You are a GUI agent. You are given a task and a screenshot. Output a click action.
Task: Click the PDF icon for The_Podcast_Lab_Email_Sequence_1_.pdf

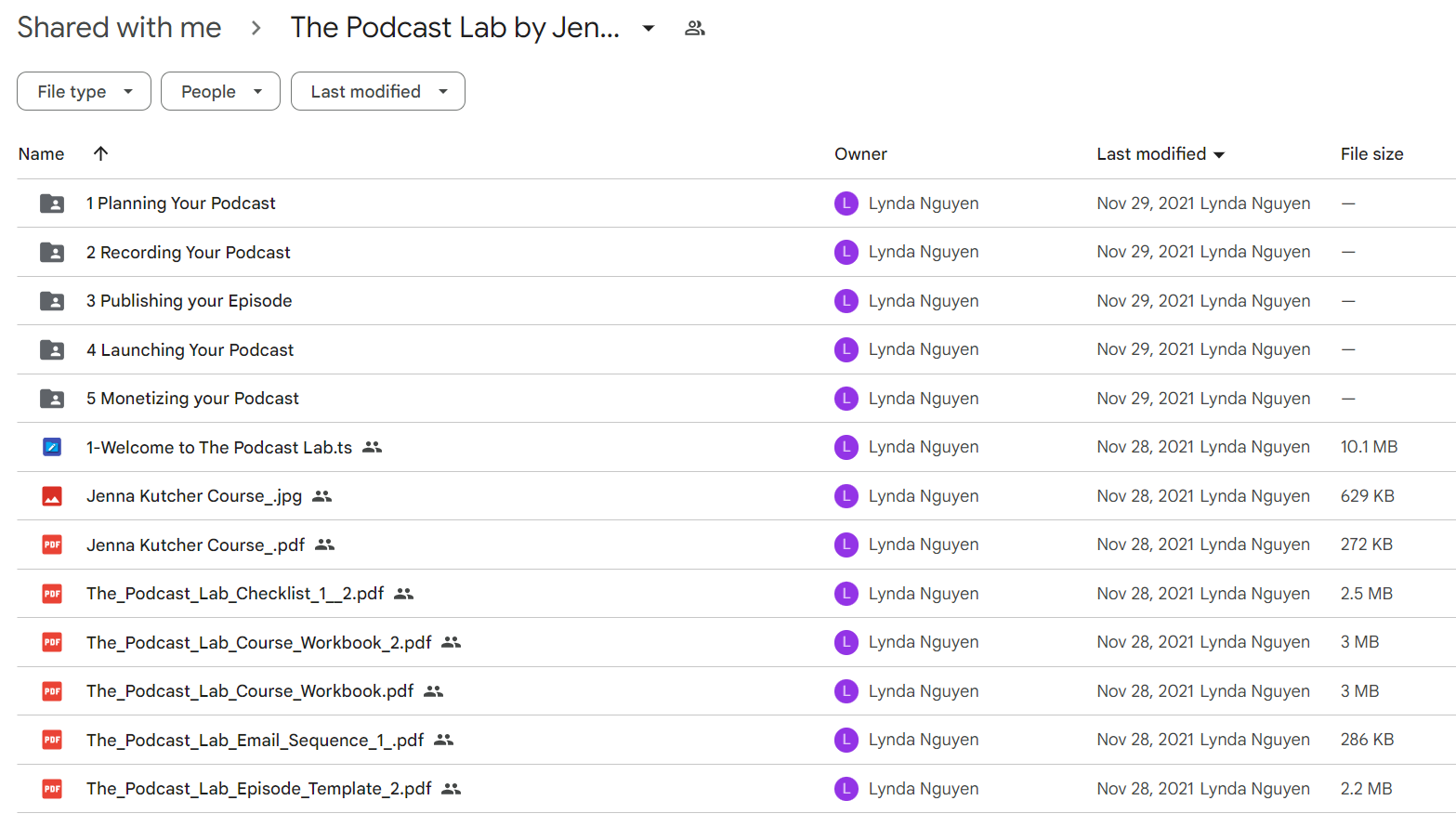(52, 740)
